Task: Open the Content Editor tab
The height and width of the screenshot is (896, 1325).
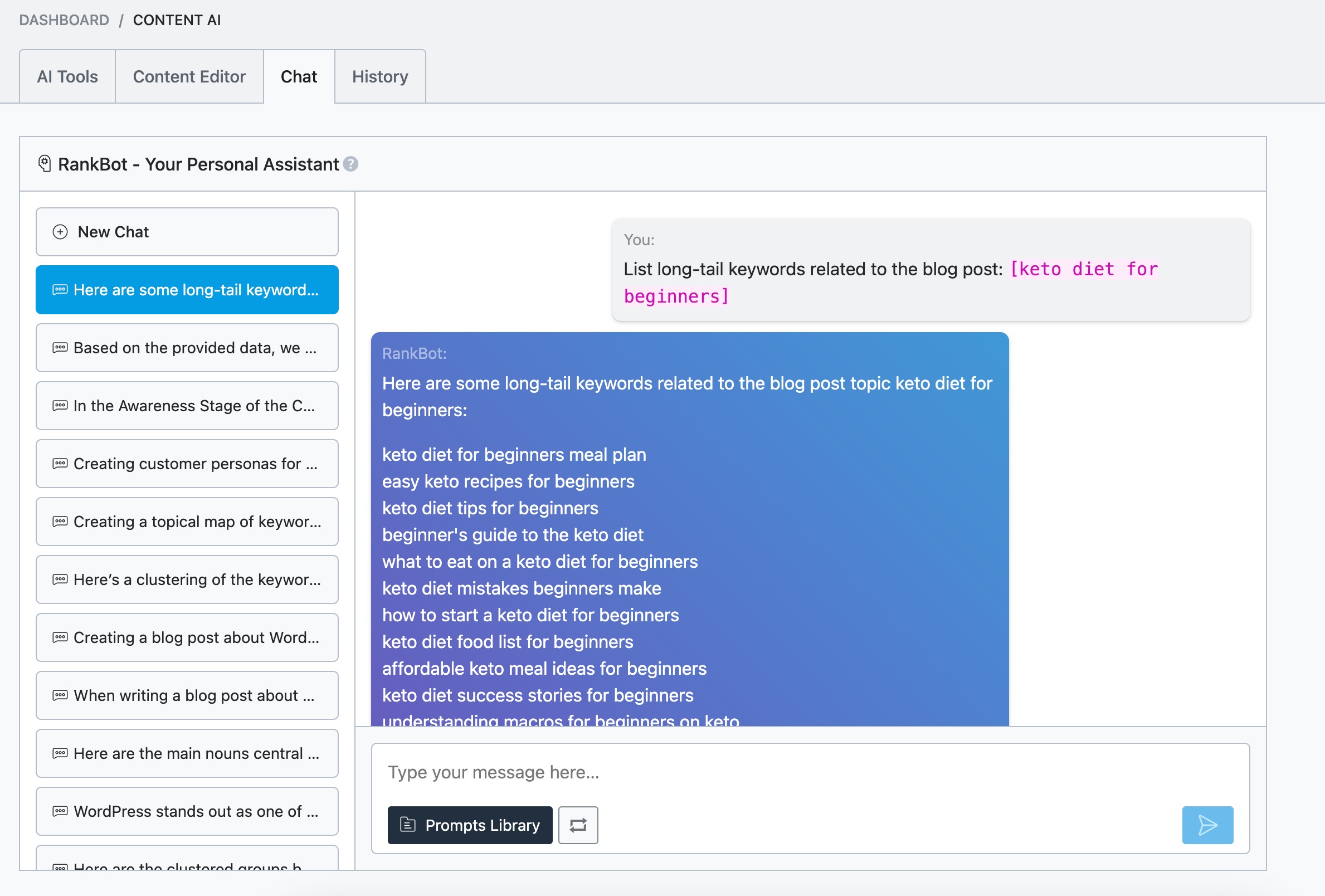Action: click(x=189, y=76)
